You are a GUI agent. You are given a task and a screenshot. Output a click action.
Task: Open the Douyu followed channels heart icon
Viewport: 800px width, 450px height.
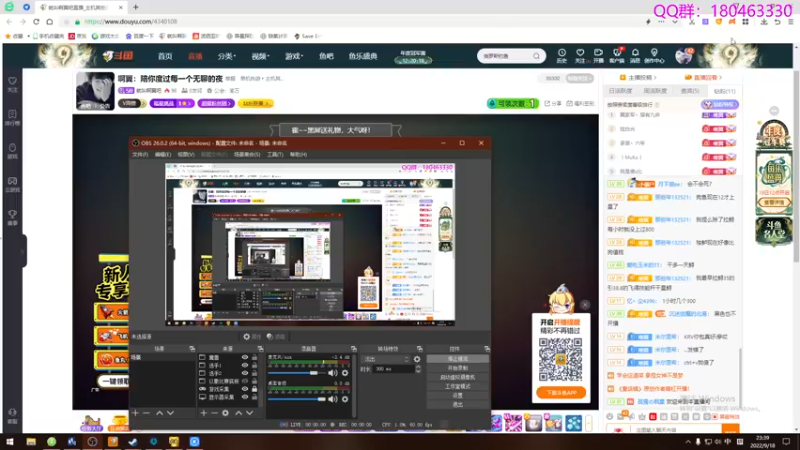tap(580, 55)
